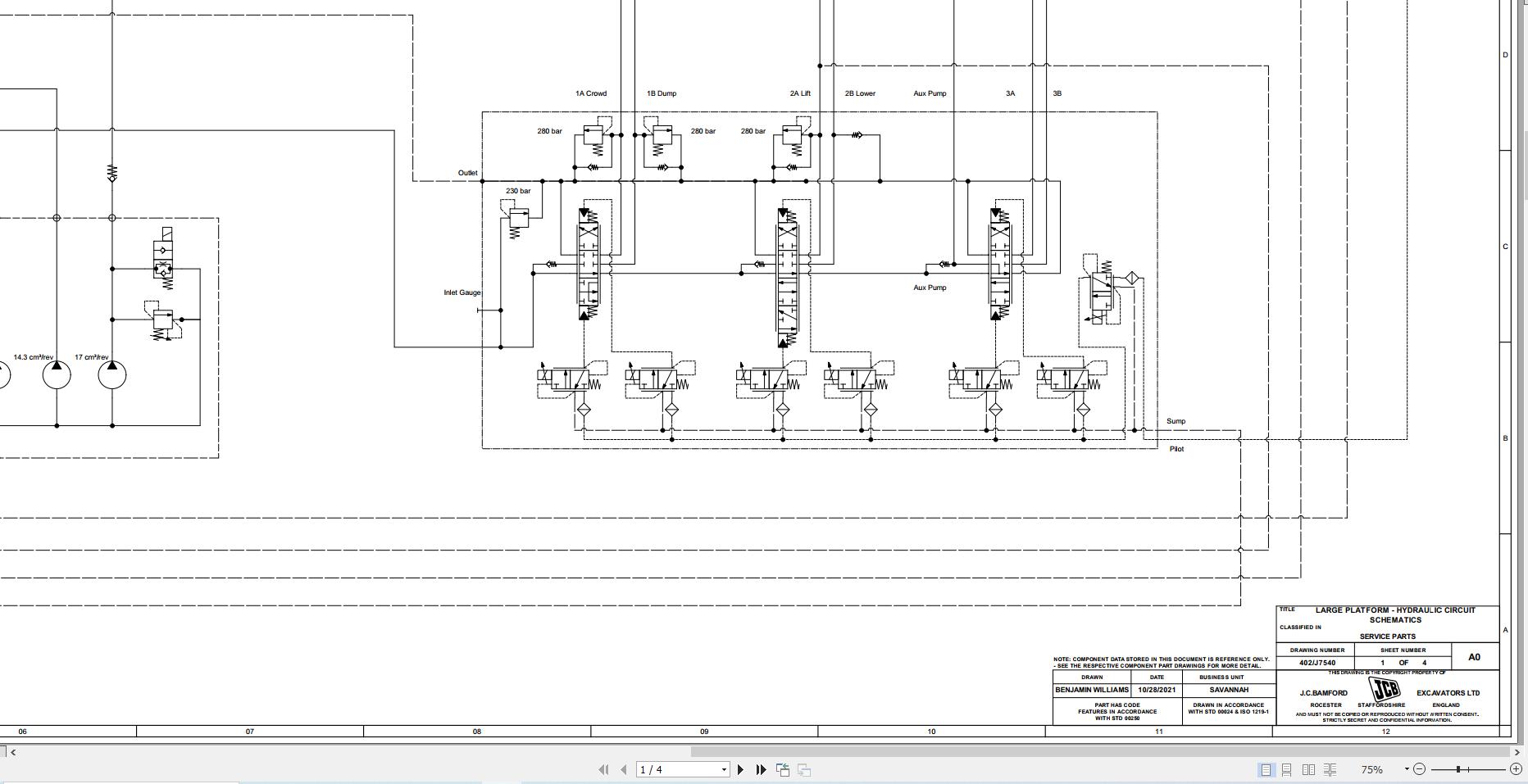The width and height of the screenshot is (1528, 784).
Task: Click the 2B Lower port label
Action: pyautogui.click(x=860, y=93)
